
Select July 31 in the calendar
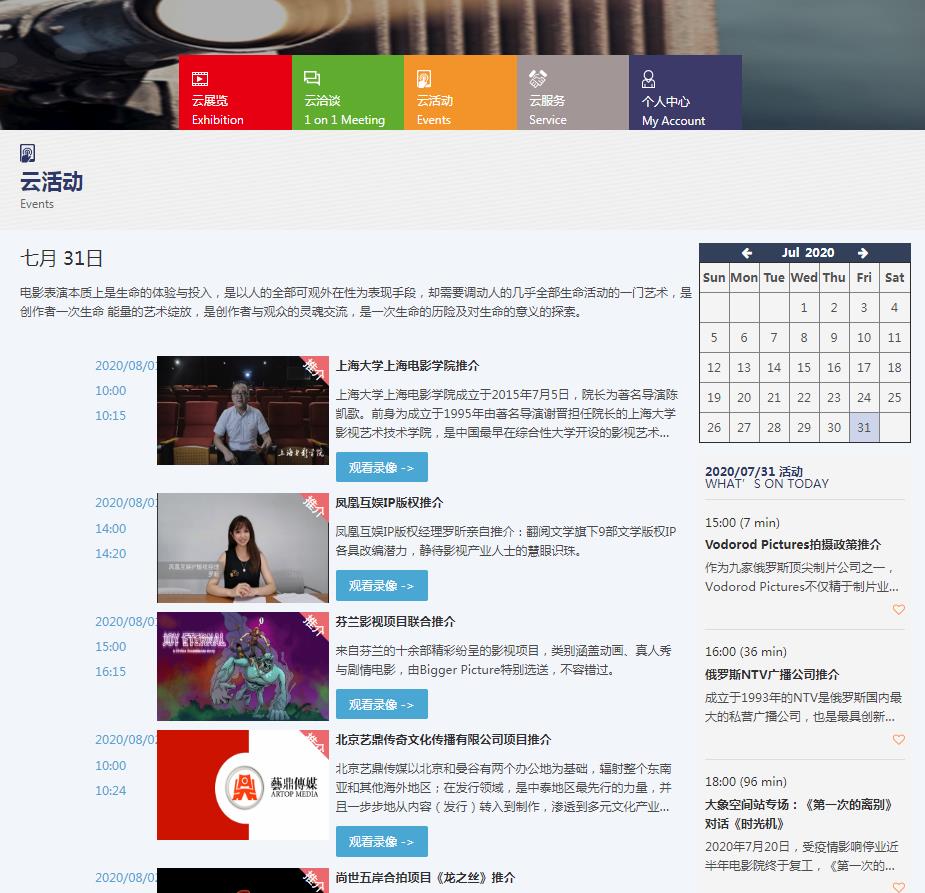click(x=864, y=427)
